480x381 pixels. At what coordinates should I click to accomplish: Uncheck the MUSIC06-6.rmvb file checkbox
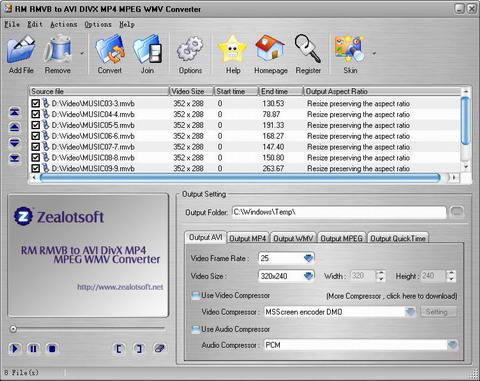[35, 136]
